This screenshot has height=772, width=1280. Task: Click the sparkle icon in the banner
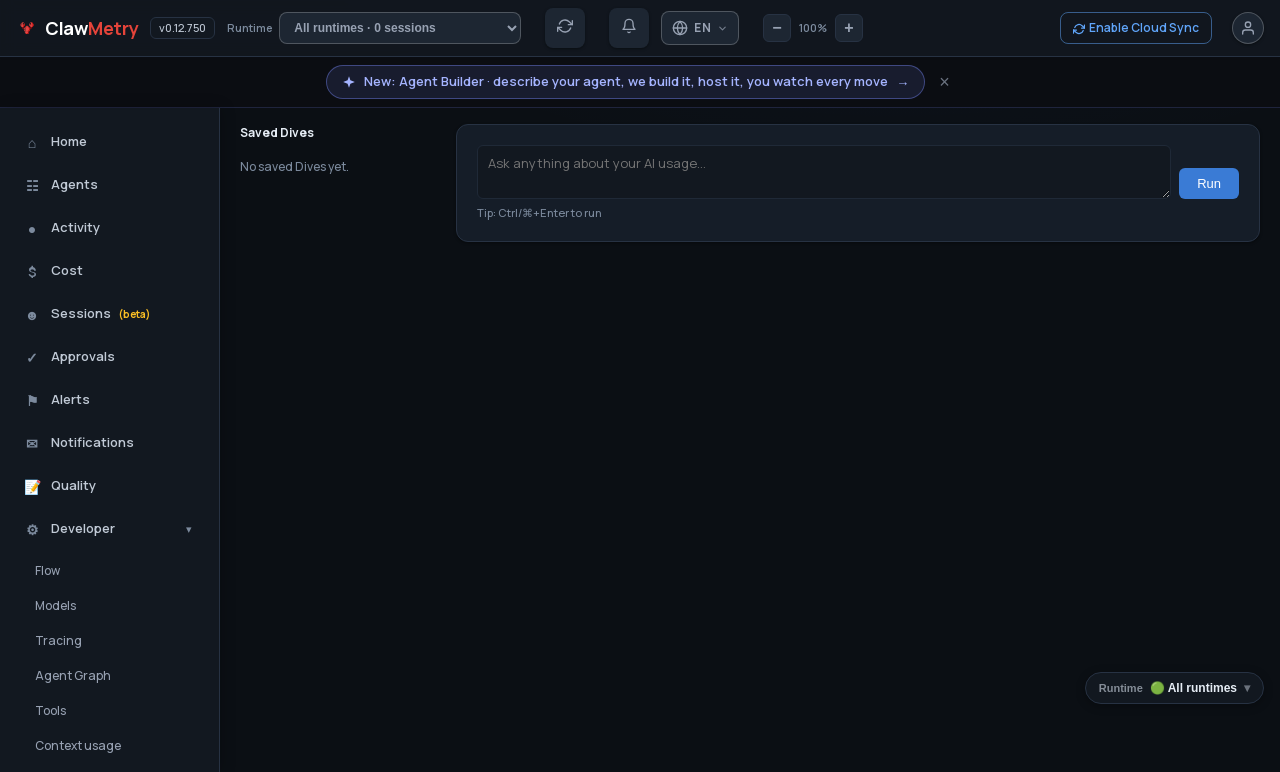click(x=349, y=82)
